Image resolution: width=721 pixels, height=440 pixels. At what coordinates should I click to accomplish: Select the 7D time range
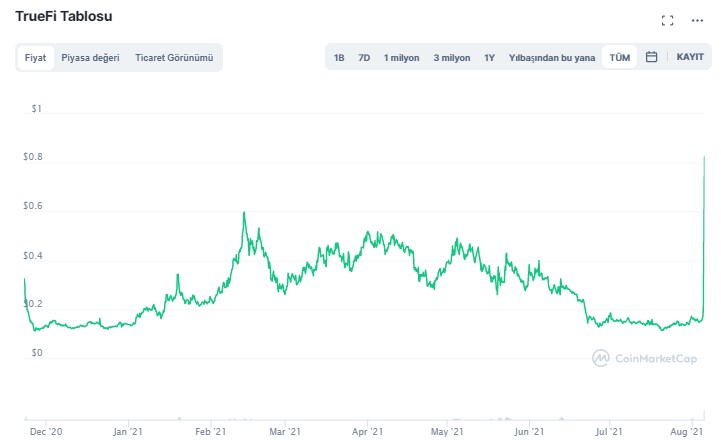(x=364, y=58)
